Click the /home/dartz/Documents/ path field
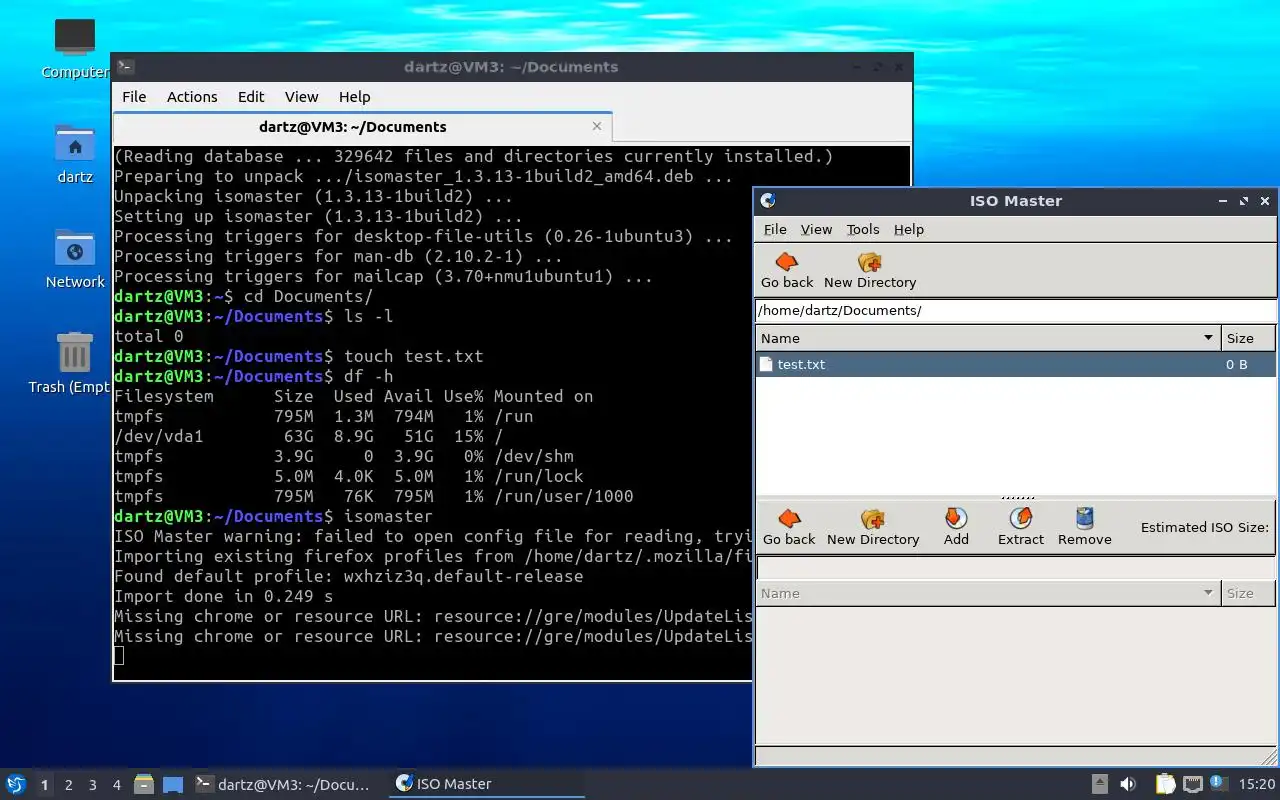Image resolution: width=1280 pixels, height=800 pixels. (1015, 310)
